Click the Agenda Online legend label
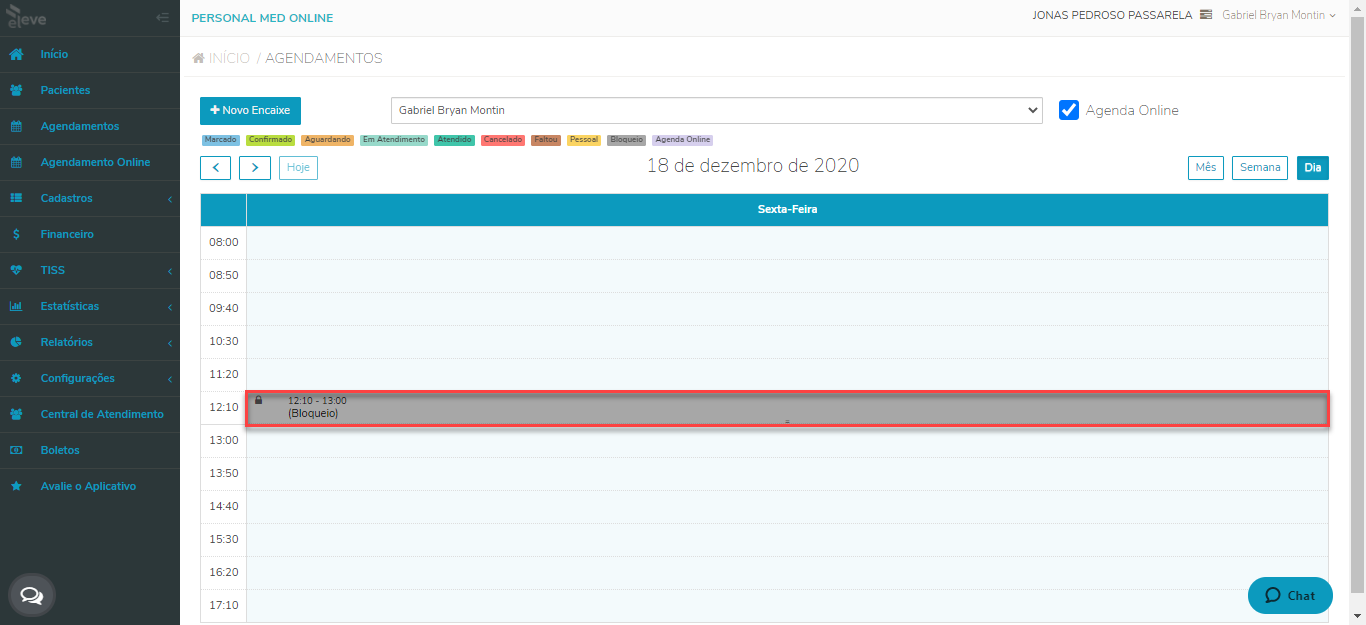The height and width of the screenshot is (625, 1366). [x=683, y=140]
